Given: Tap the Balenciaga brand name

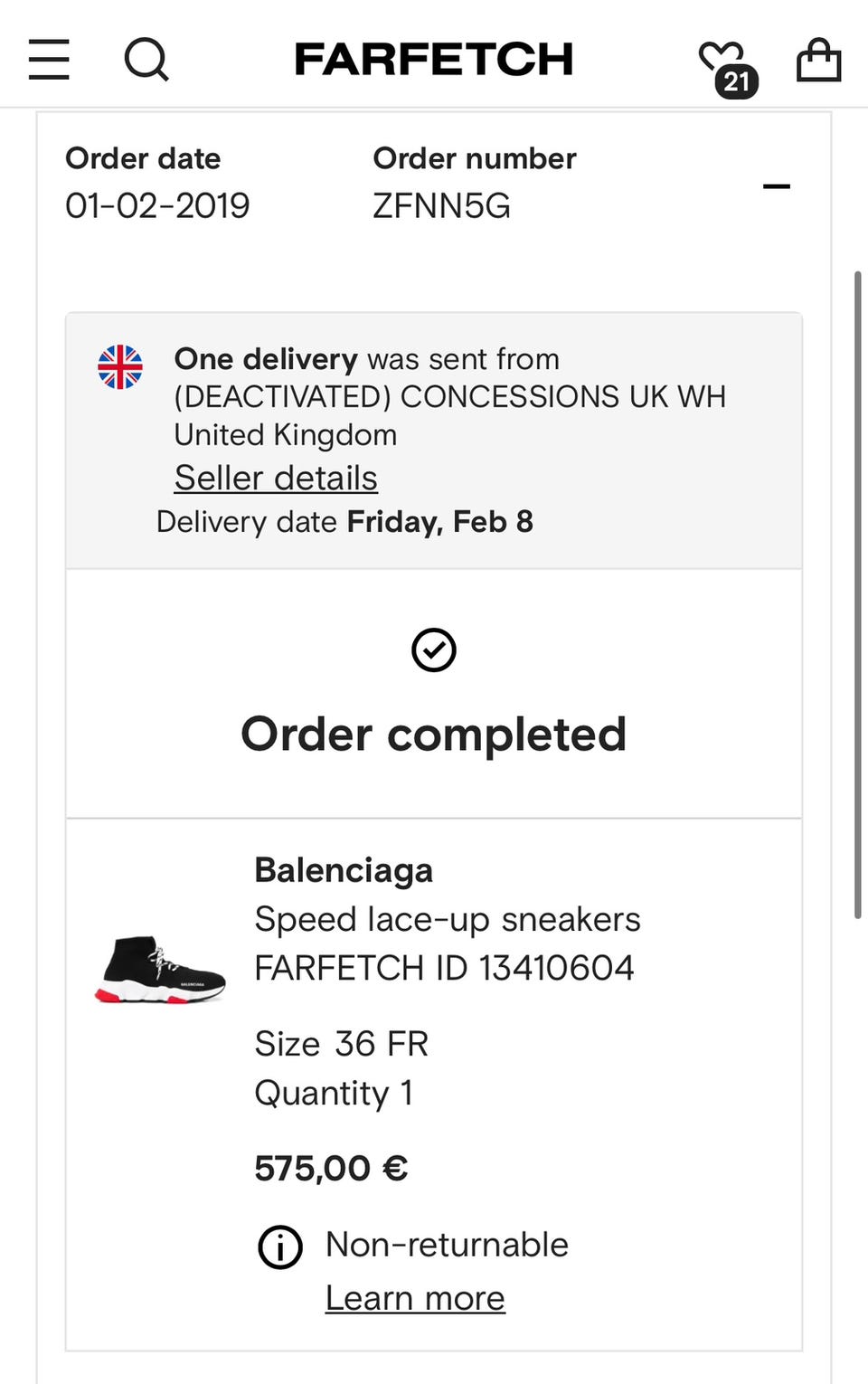Looking at the screenshot, I should click(344, 870).
